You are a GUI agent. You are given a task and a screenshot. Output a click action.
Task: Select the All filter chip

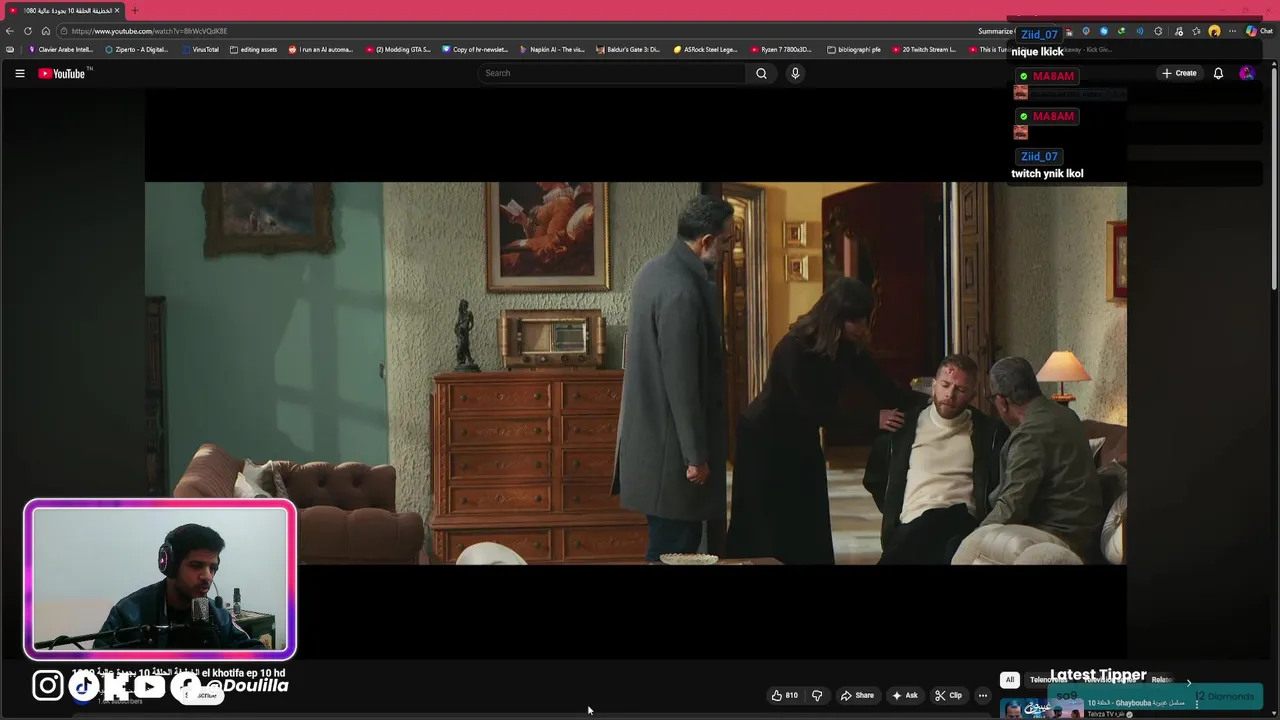1010,680
